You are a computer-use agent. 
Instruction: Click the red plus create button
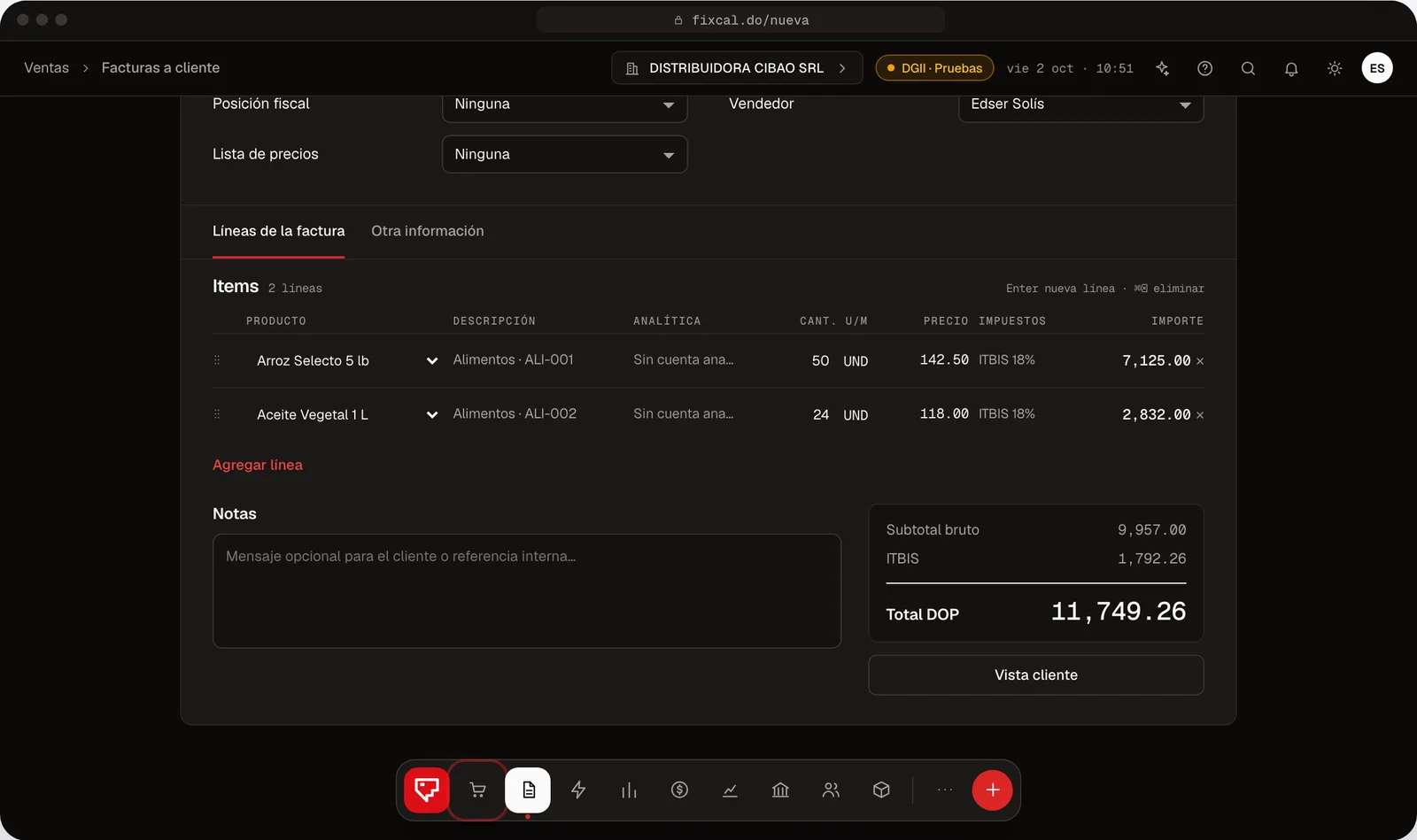coord(993,790)
